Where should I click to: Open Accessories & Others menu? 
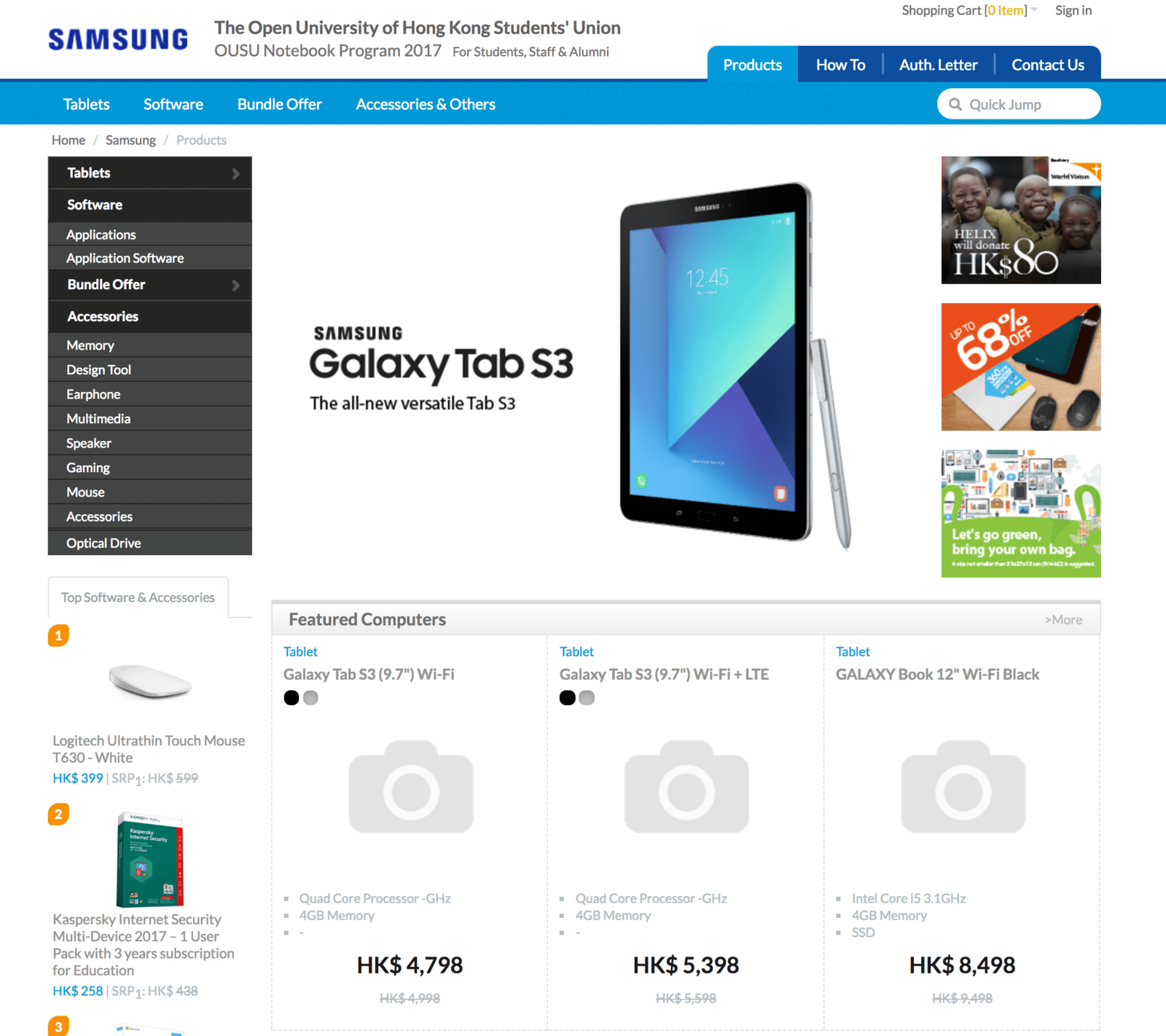426,104
